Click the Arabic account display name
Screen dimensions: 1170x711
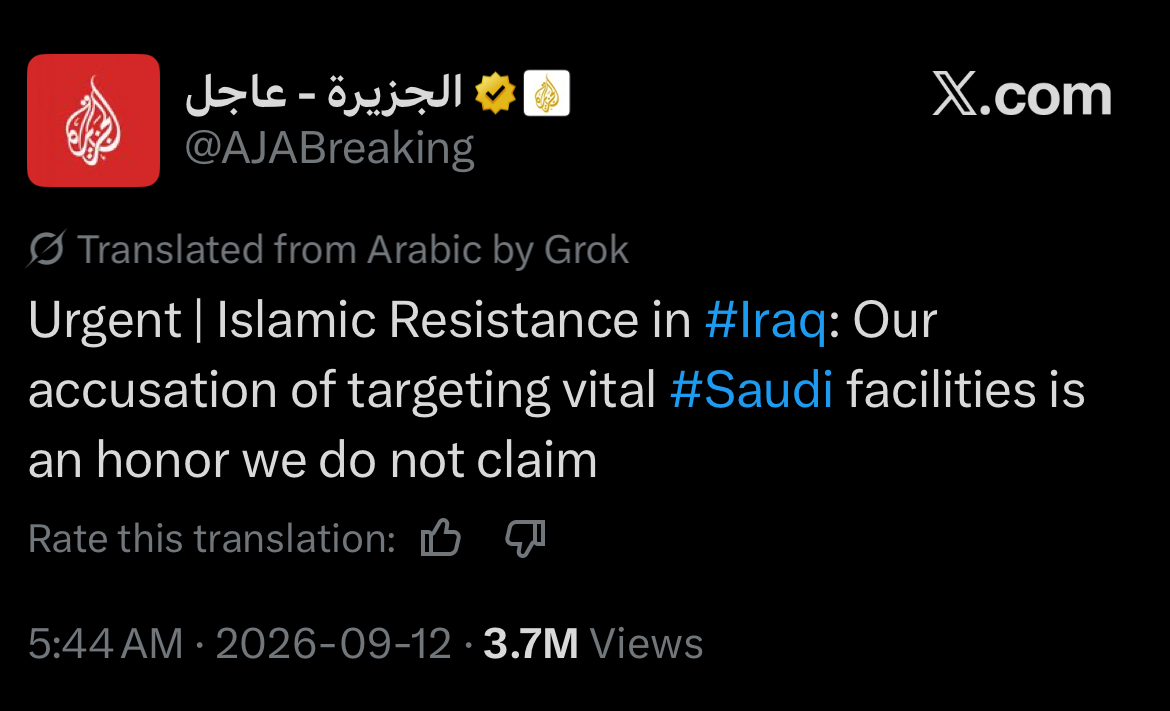(324, 93)
